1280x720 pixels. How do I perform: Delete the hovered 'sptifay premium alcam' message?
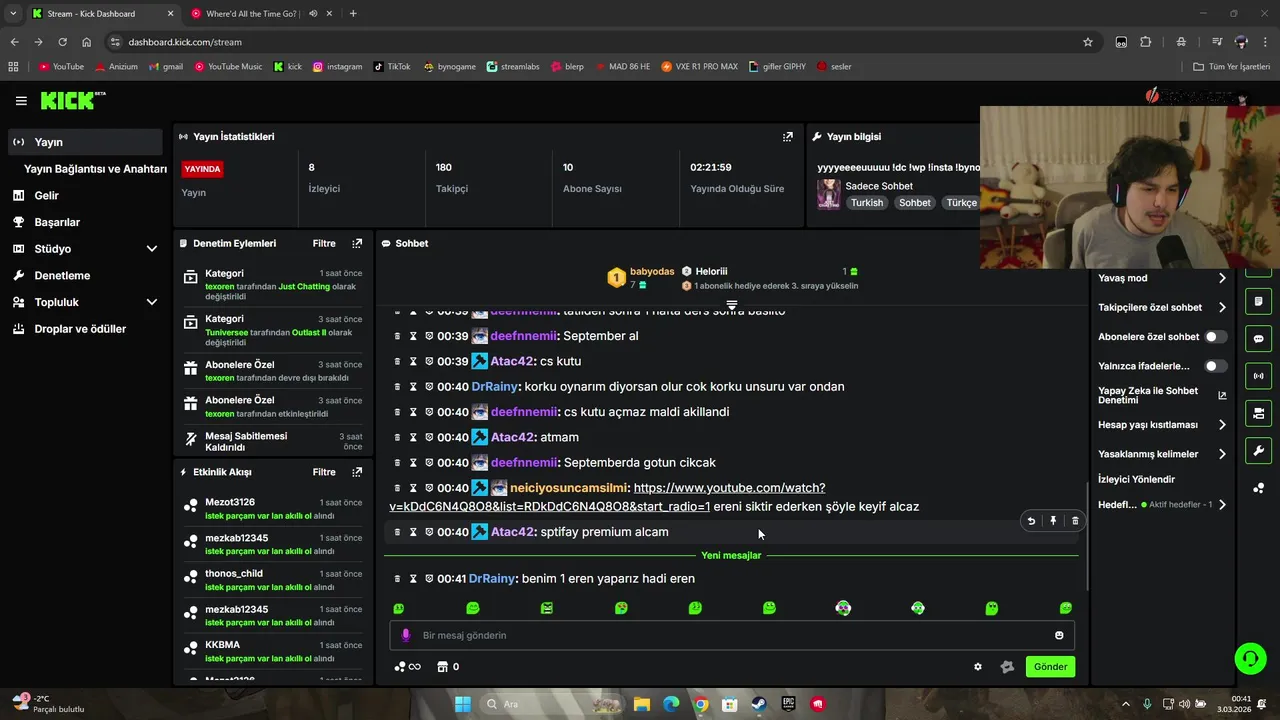[1075, 521]
